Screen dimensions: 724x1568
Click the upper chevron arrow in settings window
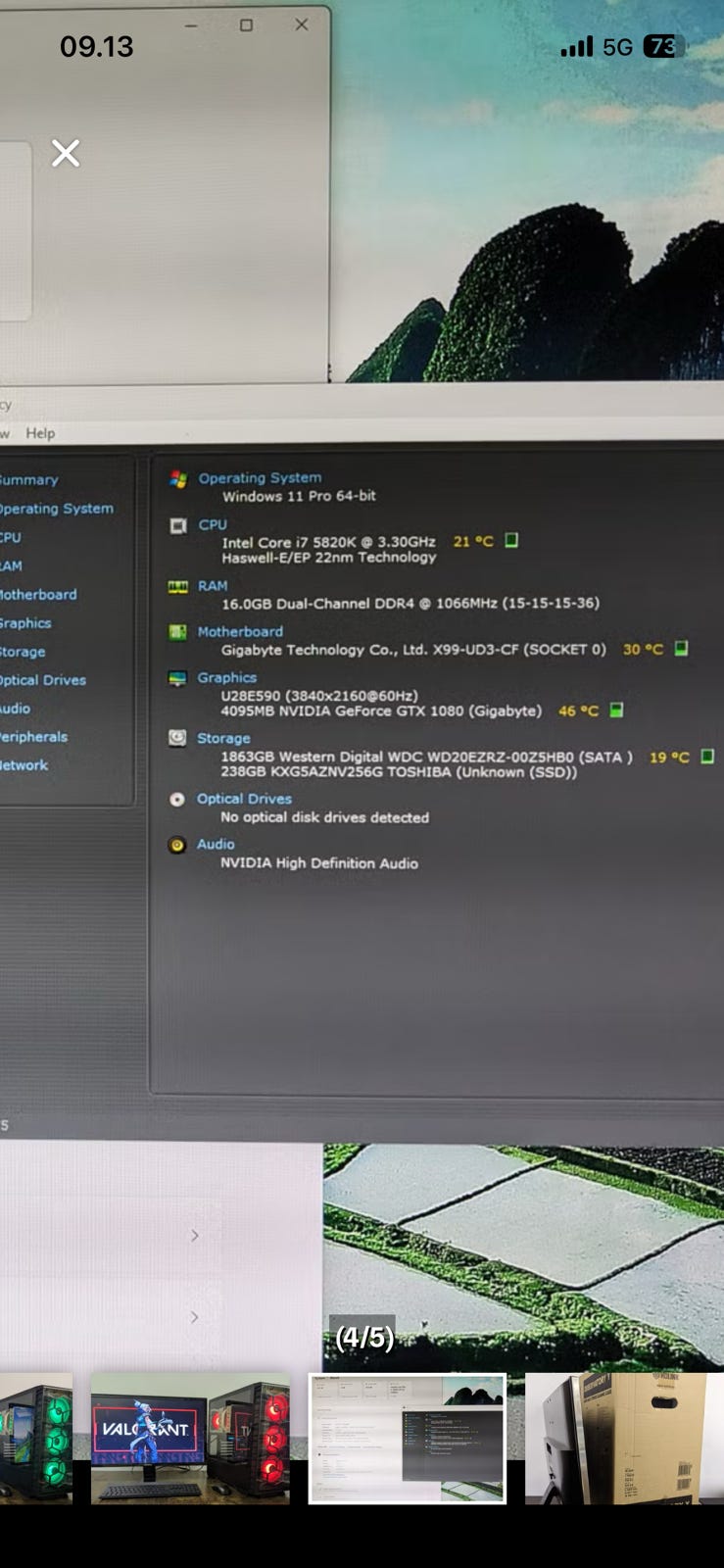click(x=194, y=1236)
